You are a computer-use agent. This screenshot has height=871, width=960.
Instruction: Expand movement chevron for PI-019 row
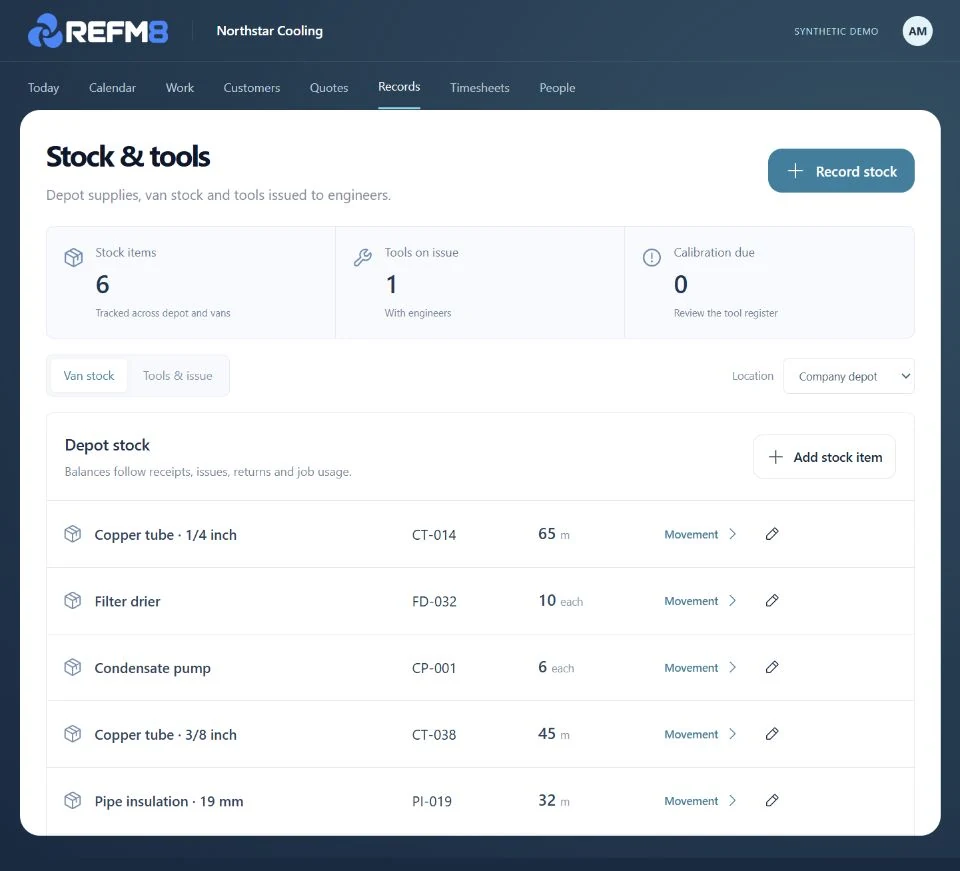(x=733, y=800)
